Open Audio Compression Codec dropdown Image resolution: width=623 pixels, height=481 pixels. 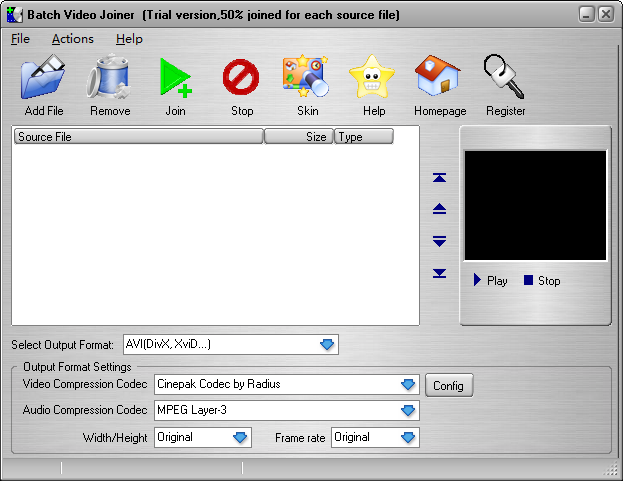[x=408, y=410]
